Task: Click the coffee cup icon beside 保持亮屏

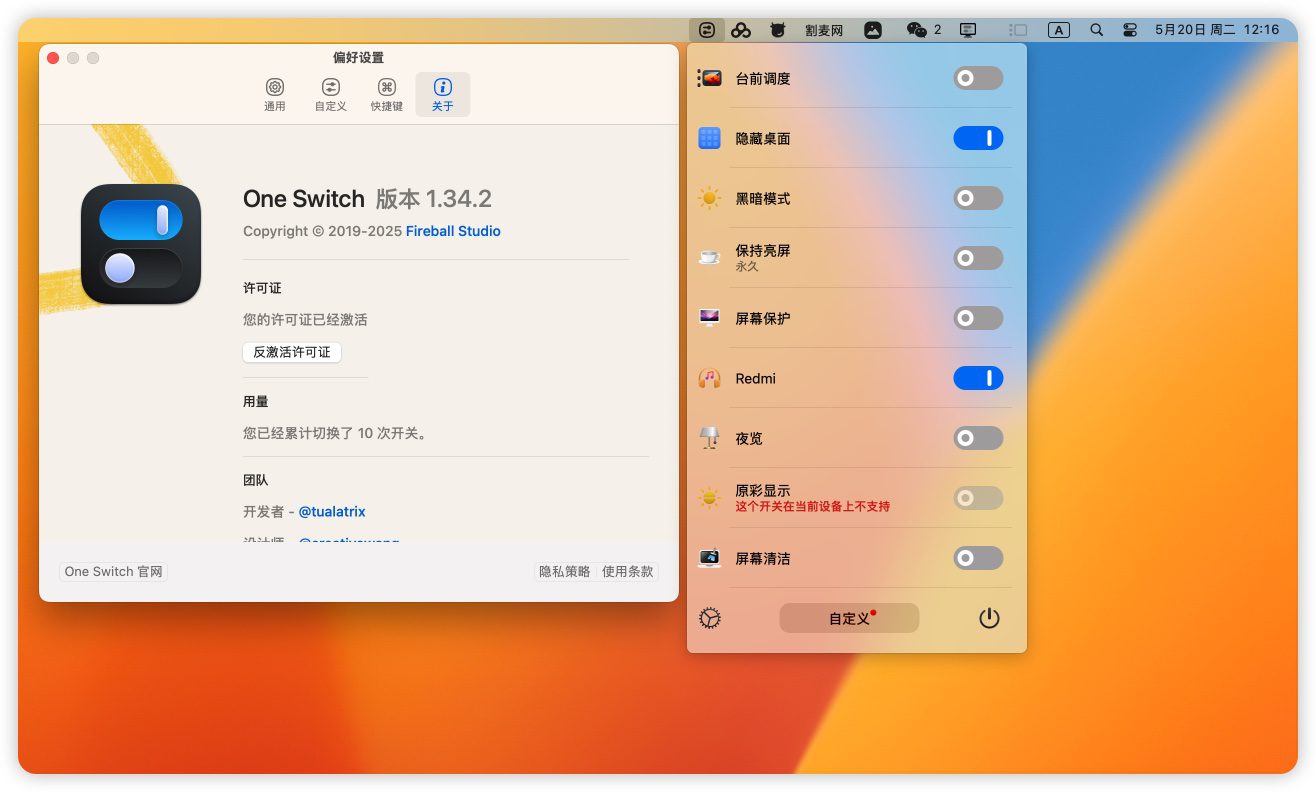Action: coord(710,258)
